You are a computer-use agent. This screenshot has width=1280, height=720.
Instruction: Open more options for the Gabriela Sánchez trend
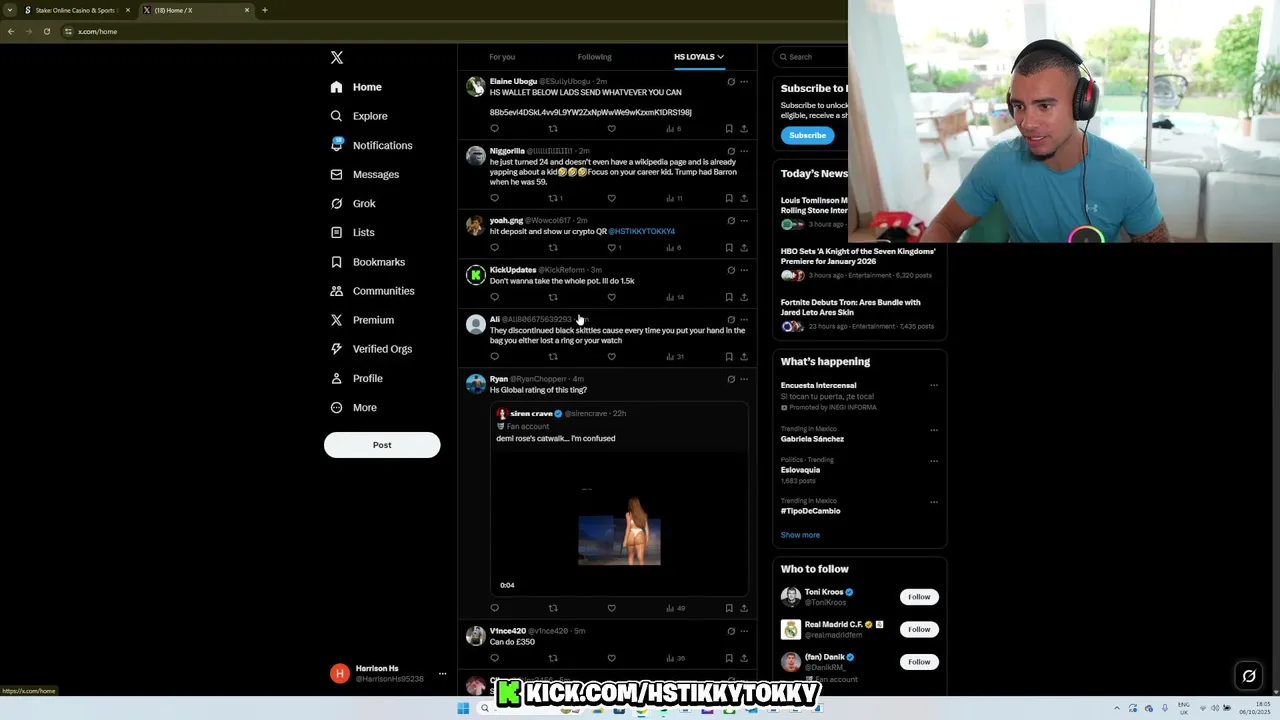(934, 430)
